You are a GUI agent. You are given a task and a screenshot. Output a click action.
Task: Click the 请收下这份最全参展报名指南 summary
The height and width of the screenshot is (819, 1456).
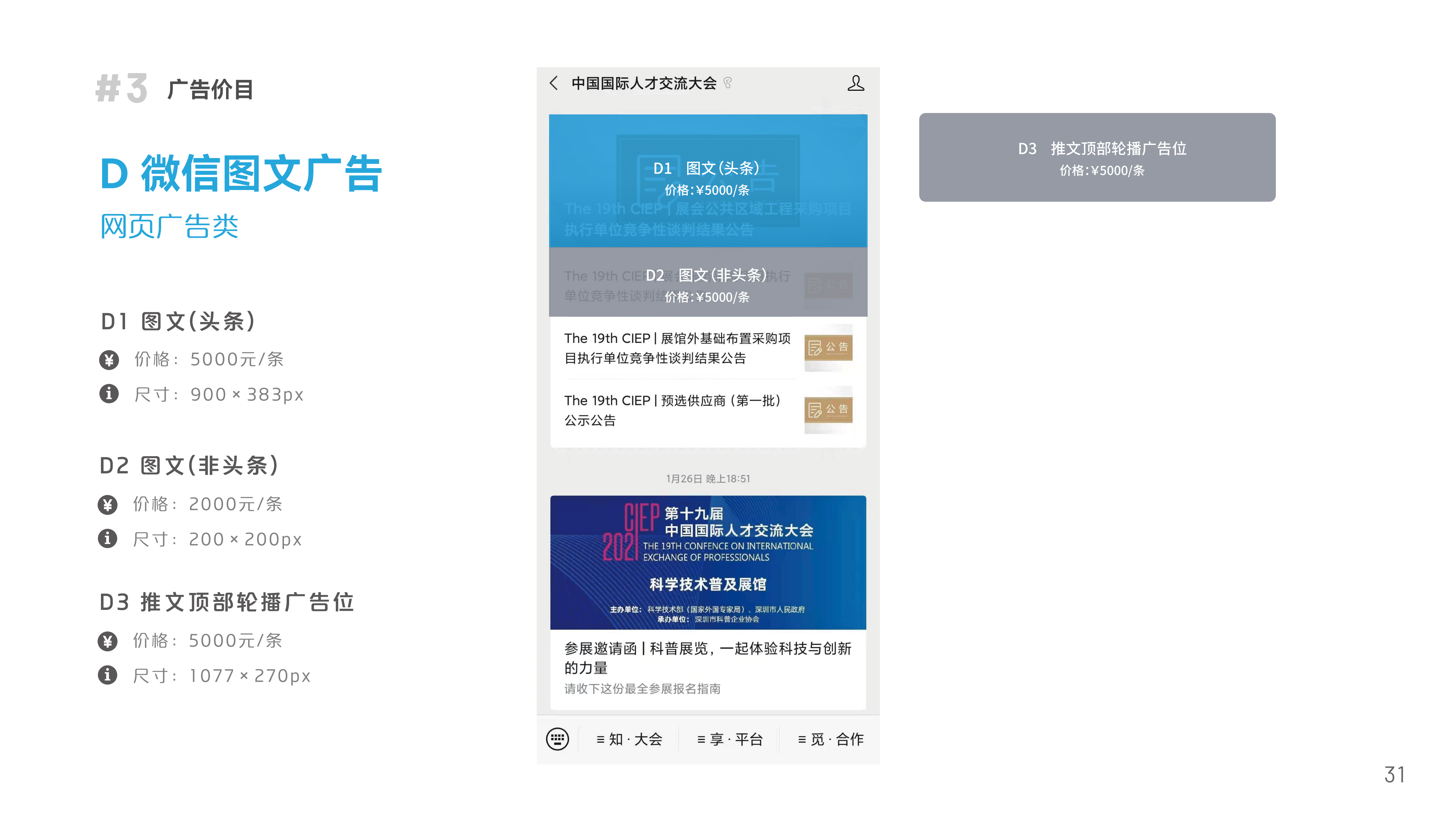click(x=642, y=689)
